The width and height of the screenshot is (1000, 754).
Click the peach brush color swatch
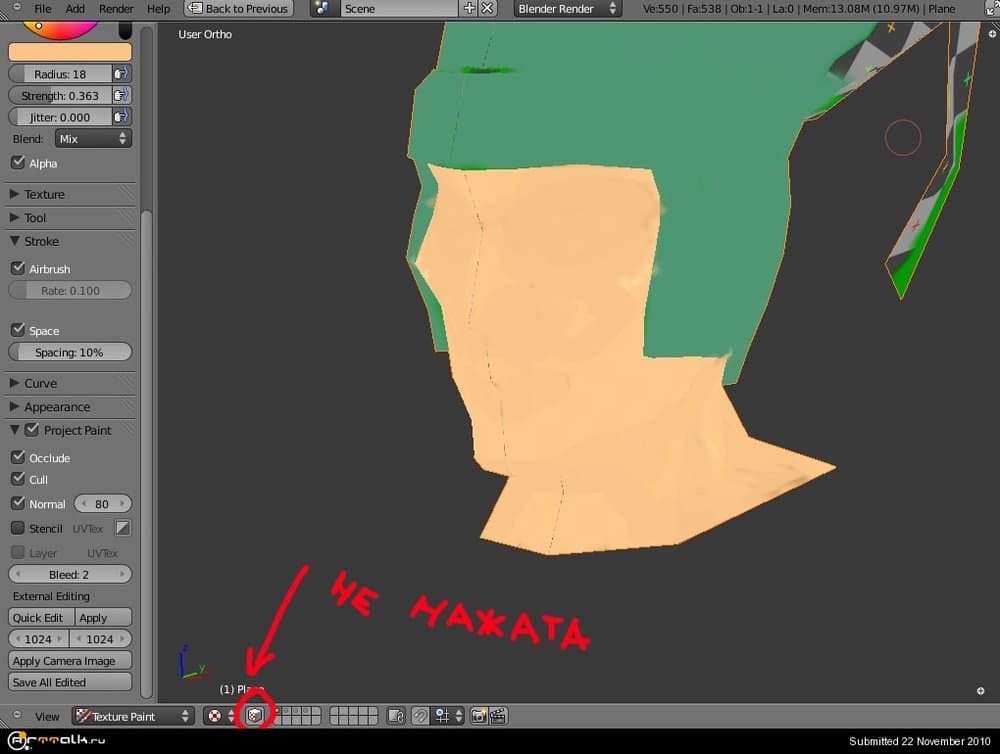click(x=70, y=52)
